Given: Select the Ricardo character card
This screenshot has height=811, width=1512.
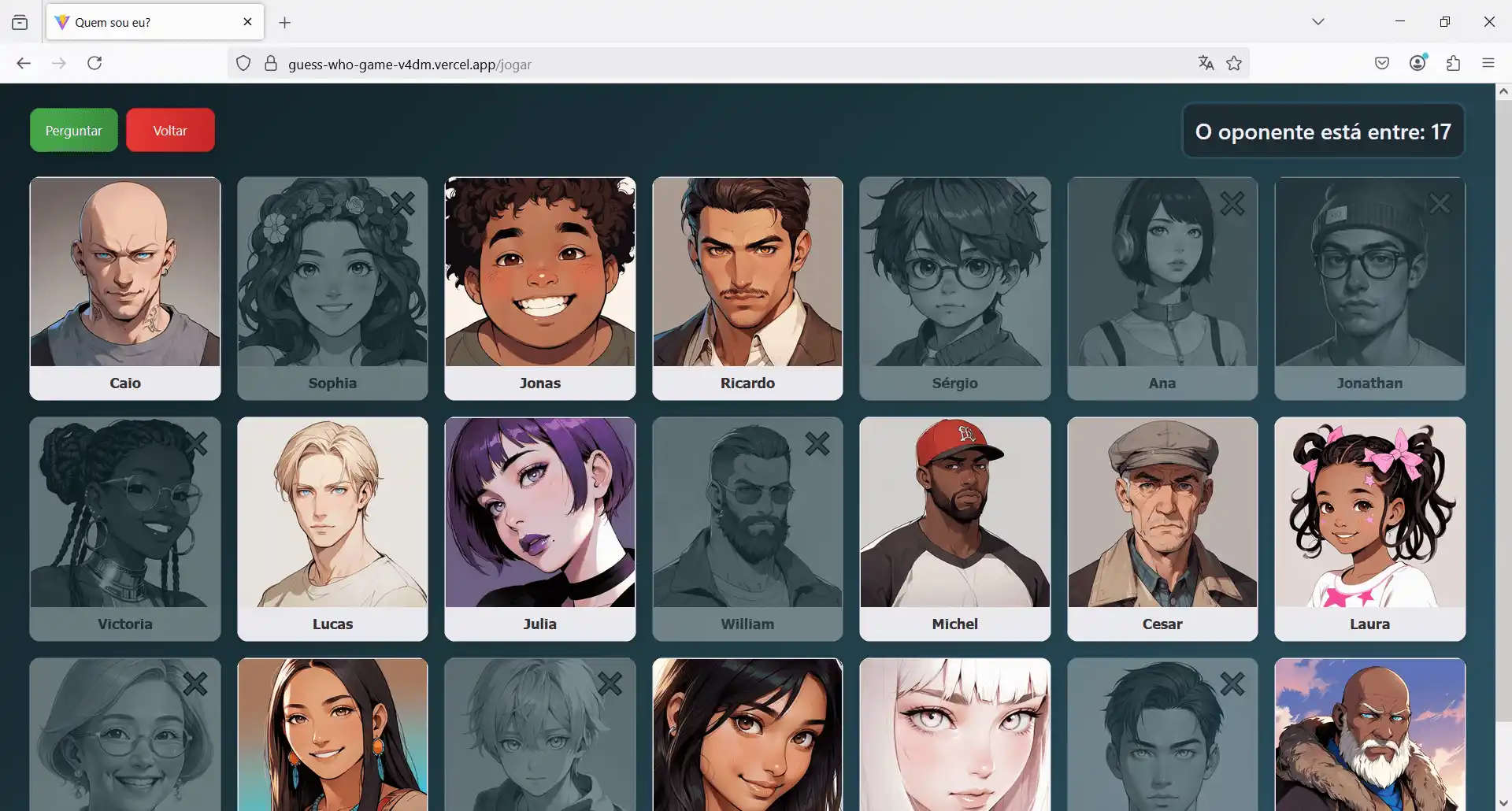Looking at the screenshot, I should pyautogui.click(x=747, y=288).
